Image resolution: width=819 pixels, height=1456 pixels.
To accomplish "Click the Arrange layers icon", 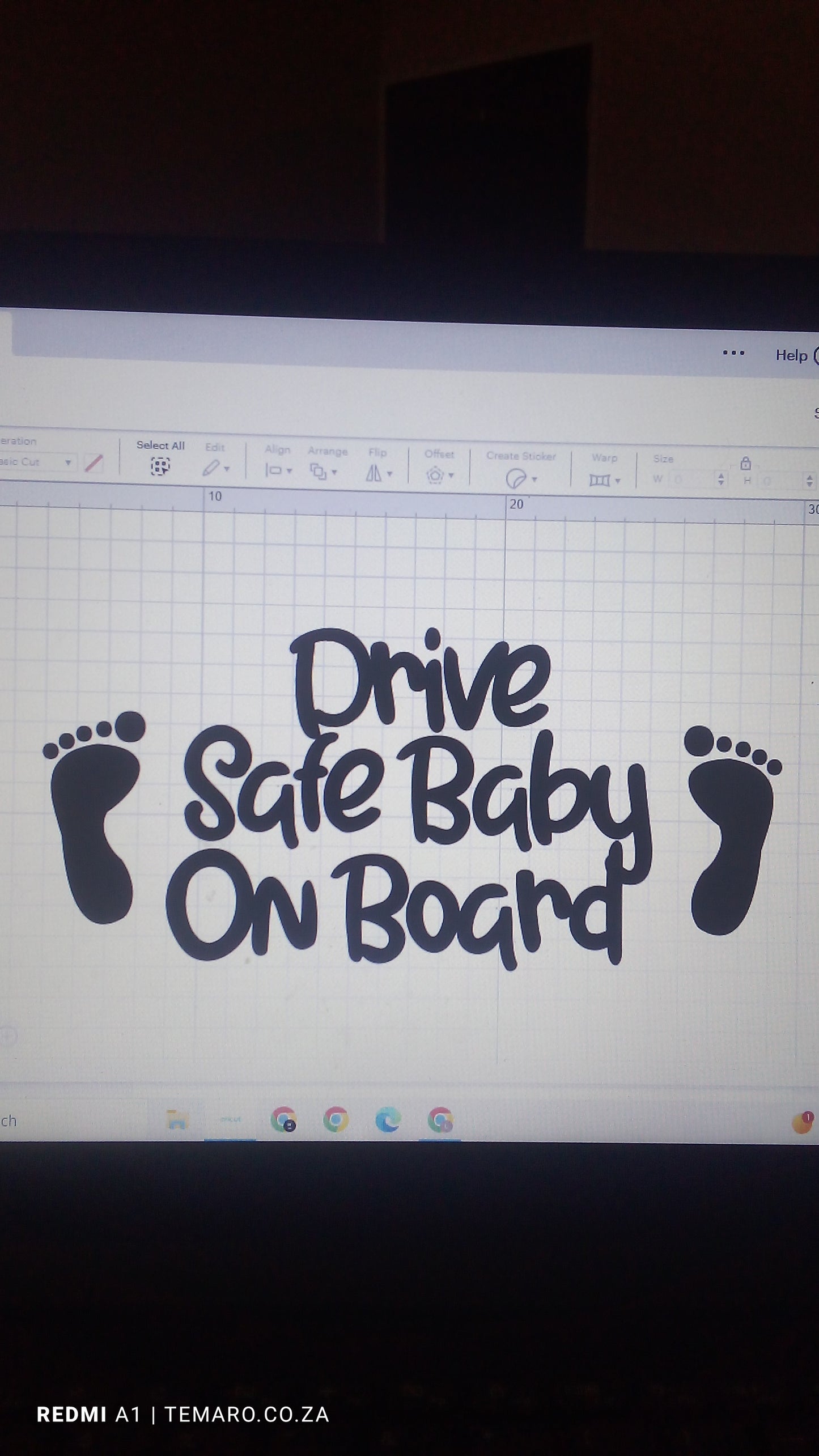I will 319,471.
